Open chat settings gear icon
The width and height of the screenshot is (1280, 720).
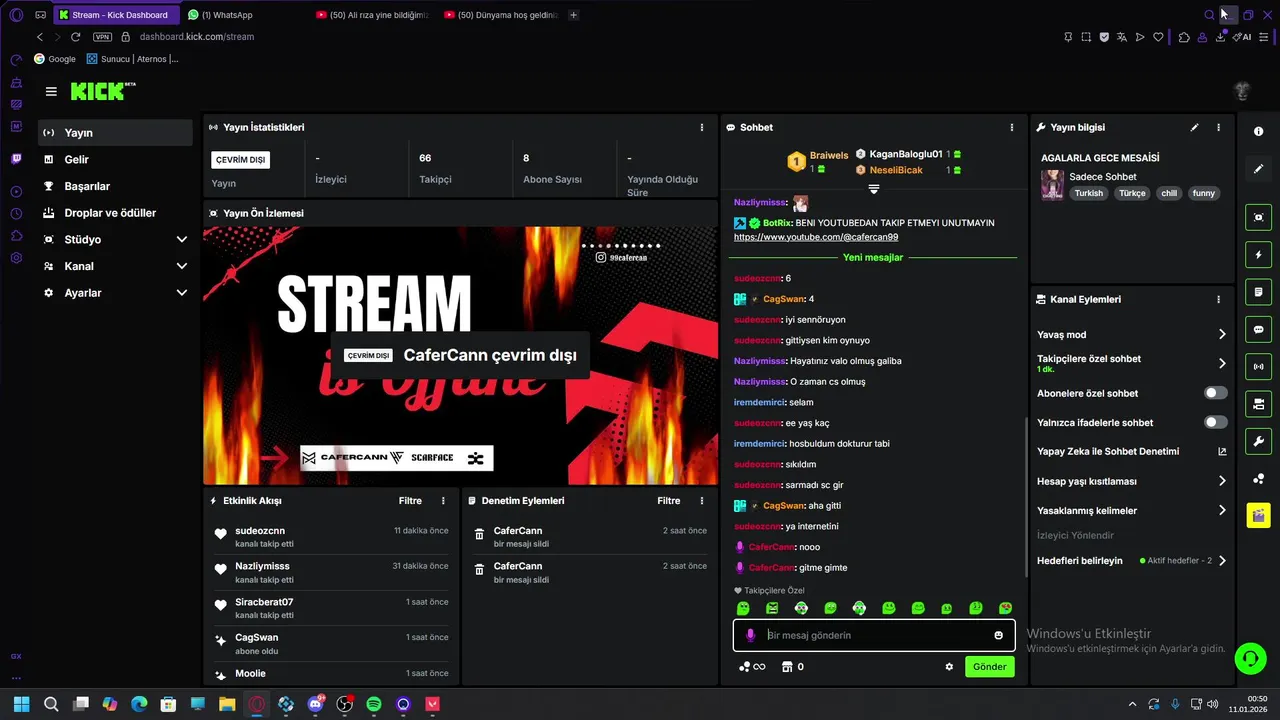click(x=949, y=667)
